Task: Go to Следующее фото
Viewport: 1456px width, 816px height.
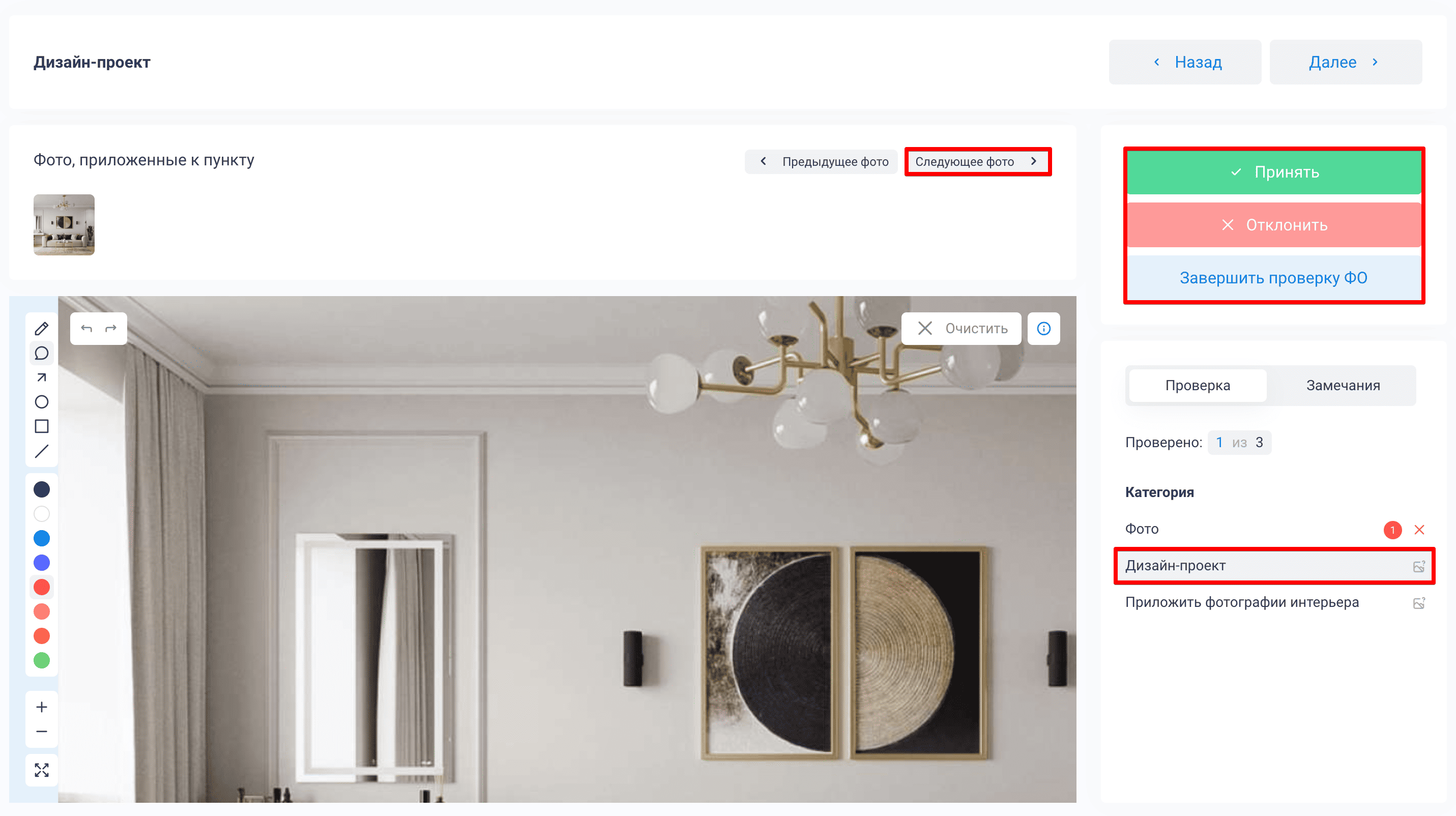Action: 977,162
